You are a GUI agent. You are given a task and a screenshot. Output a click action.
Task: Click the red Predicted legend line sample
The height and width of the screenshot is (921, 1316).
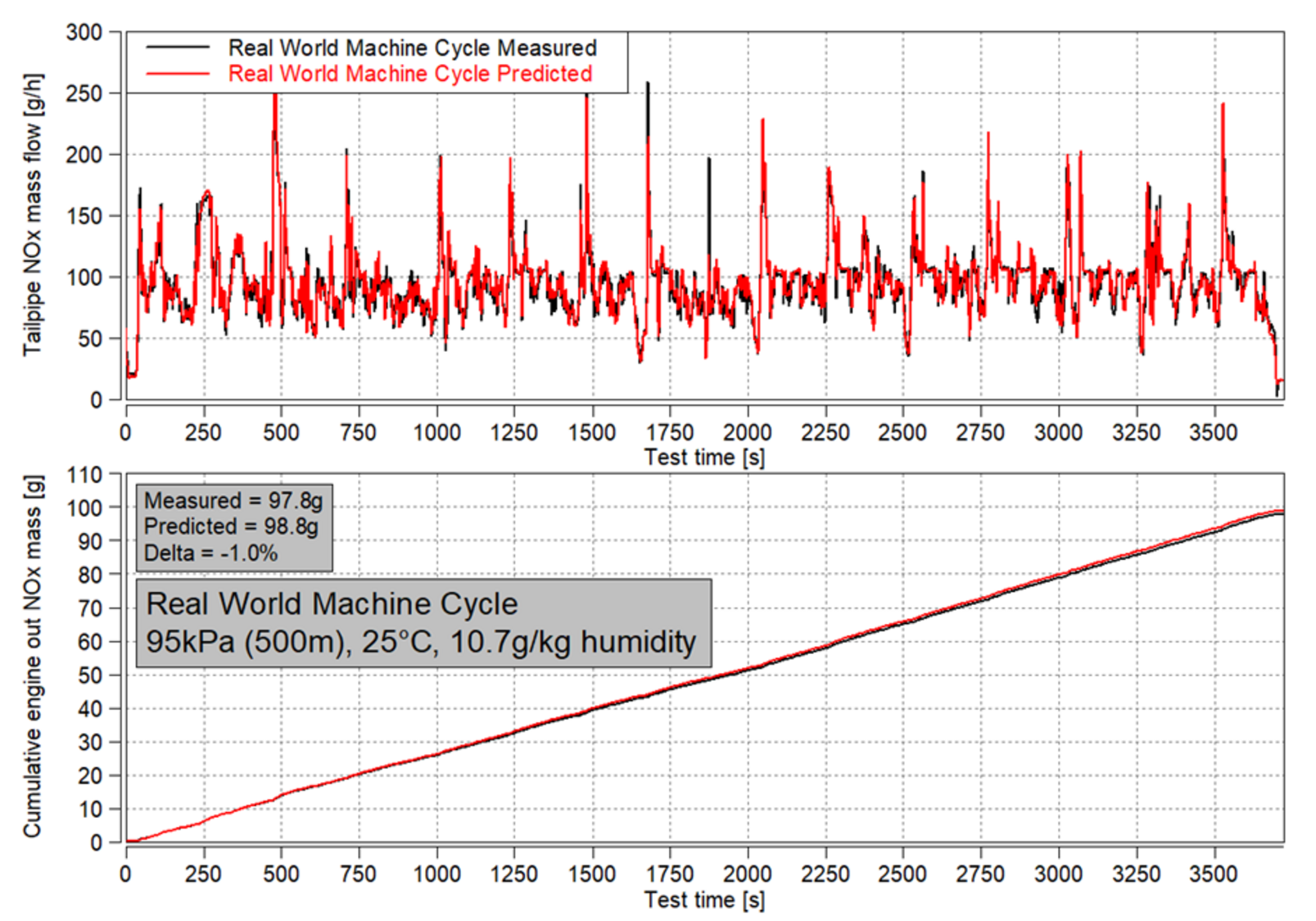point(178,74)
